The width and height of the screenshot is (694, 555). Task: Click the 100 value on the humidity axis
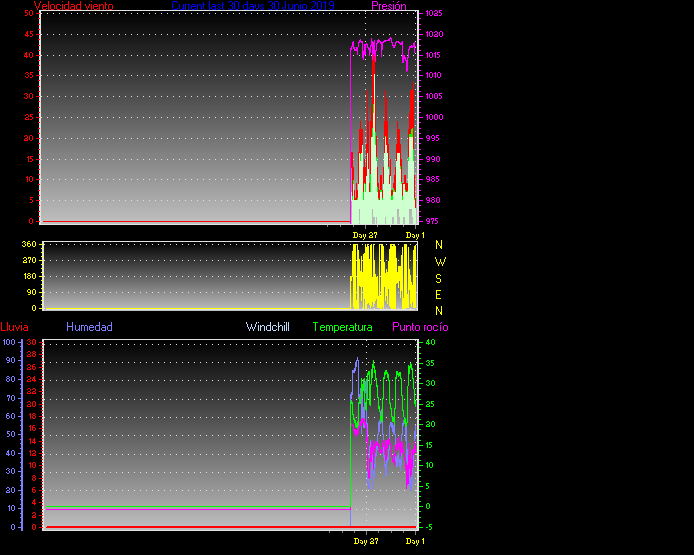(x=9, y=342)
